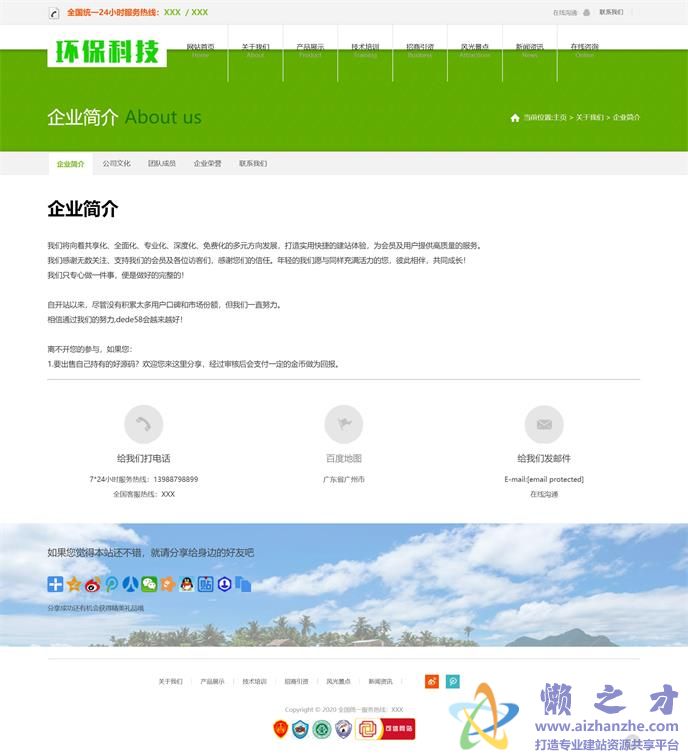Open the 招商引资 Business nav item

pyautogui.click(x=420, y=51)
